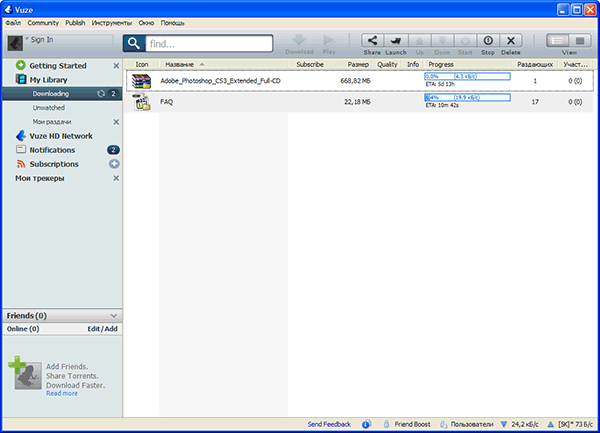Image resolution: width=600 pixels, height=433 pixels.
Task: Click the Launch toolbar icon
Action: point(396,41)
